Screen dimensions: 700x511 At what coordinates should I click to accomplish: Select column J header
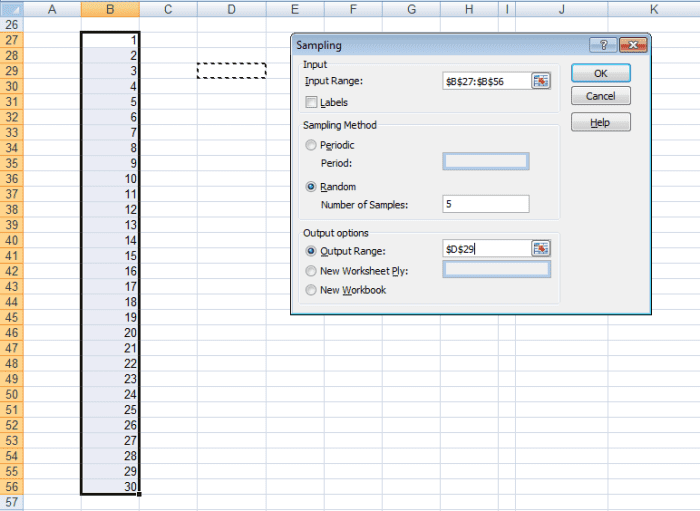pos(562,9)
